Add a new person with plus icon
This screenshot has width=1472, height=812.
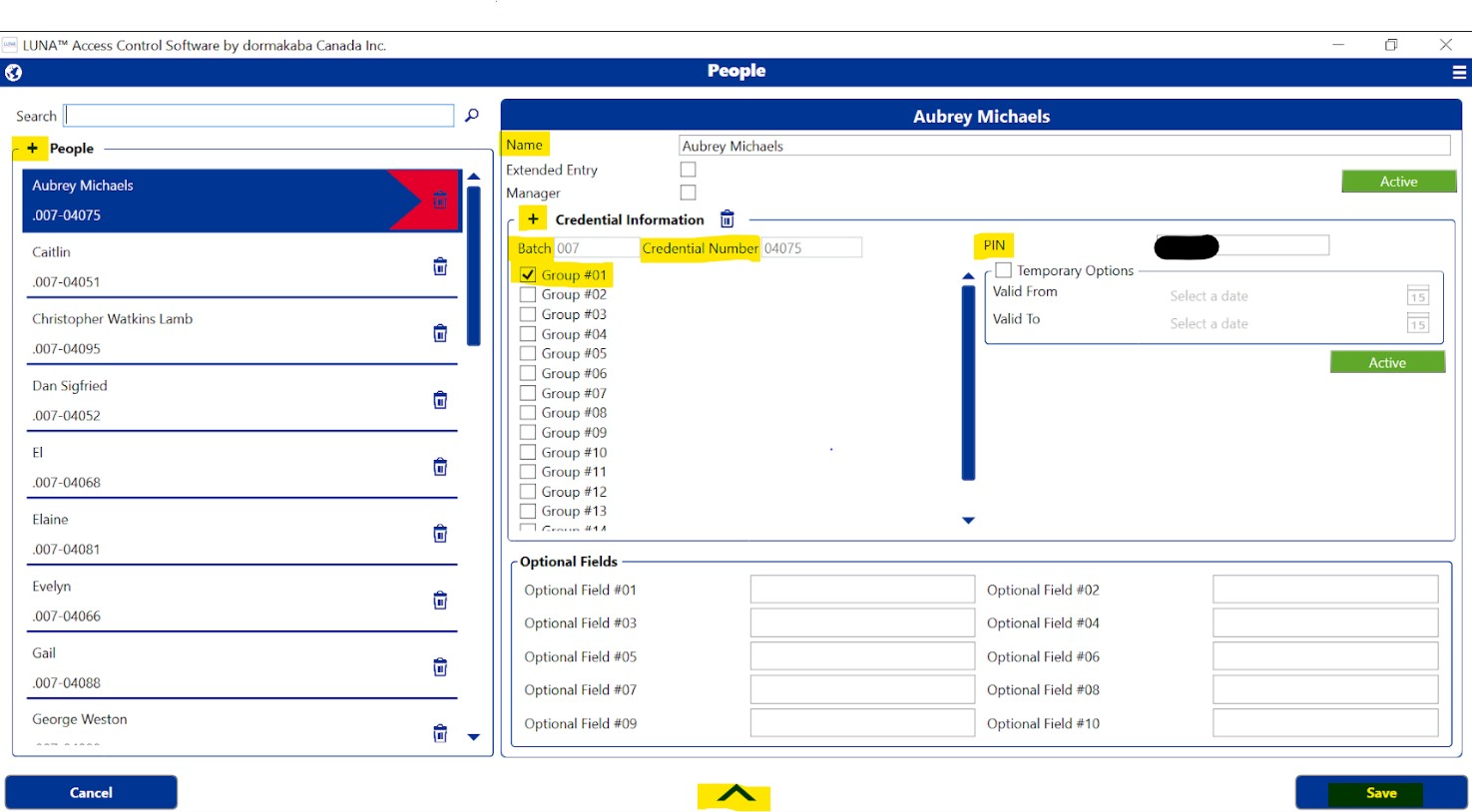pos(32,149)
